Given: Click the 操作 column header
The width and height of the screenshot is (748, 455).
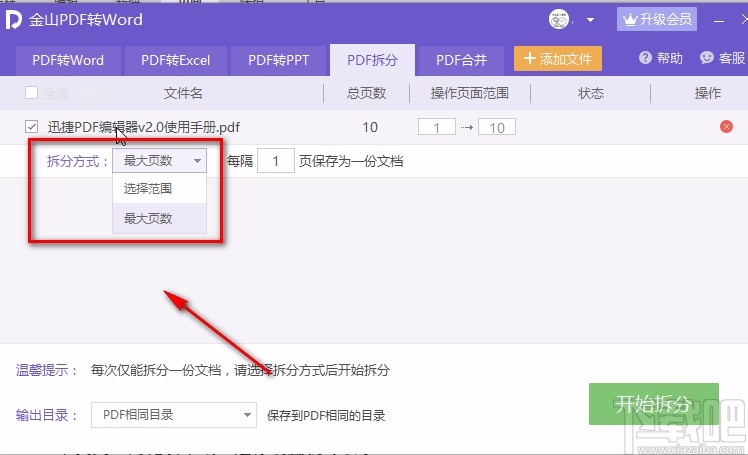Looking at the screenshot, I should click(707, 93).
